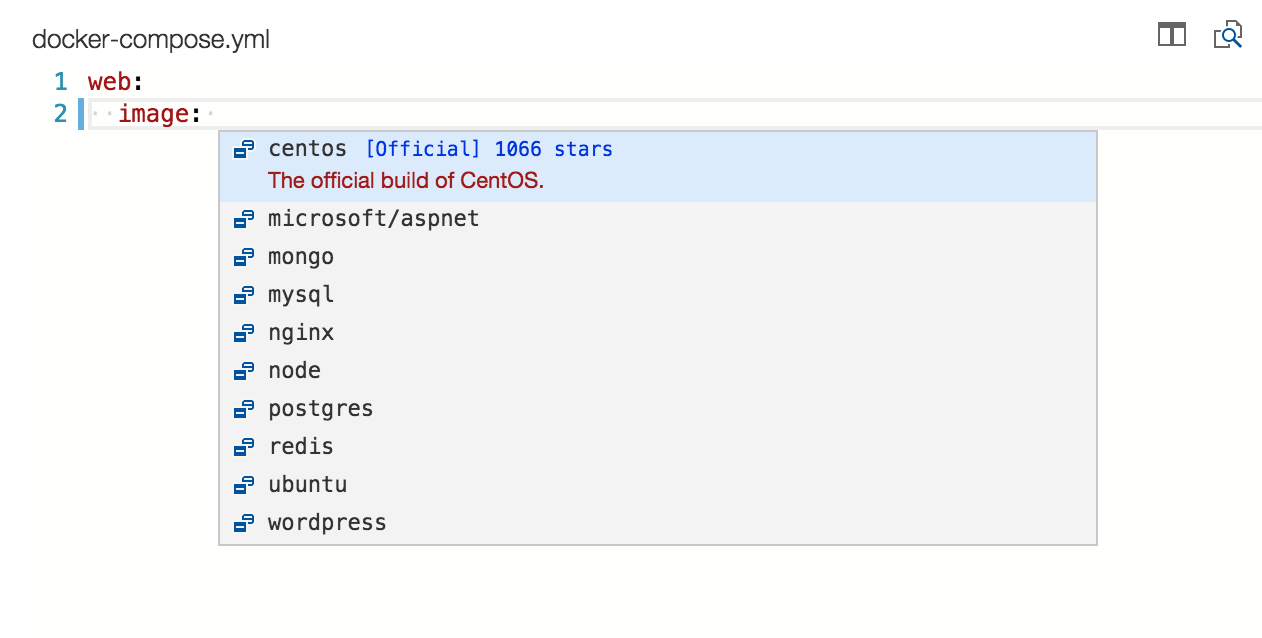The image size is (1262, 638).
Task: Pick the mongo image suggestion
Action: coord(300,257)
